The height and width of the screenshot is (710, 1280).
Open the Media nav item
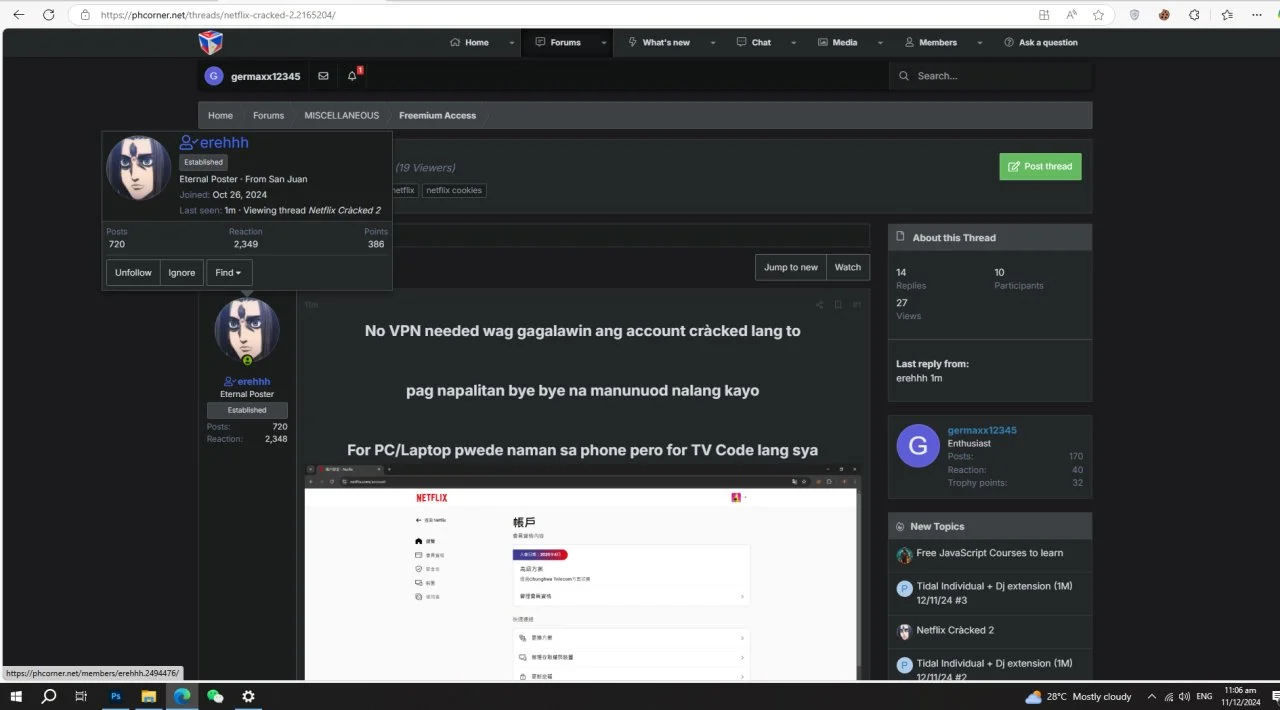[x=837, y=43]
